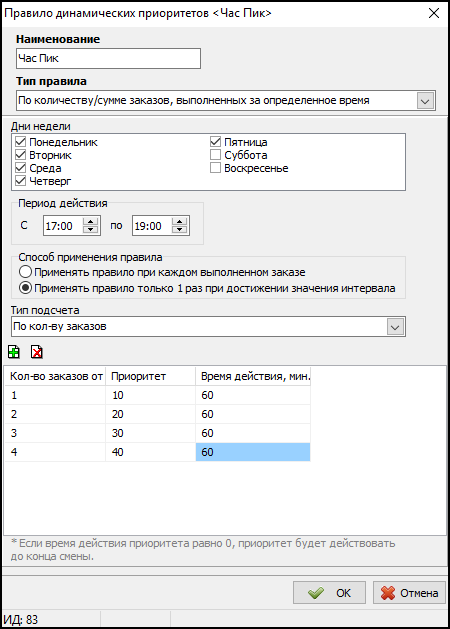The image size is (450, 629).
Task: Select order count cell with value 3
Action: click(x=55, y=433)
